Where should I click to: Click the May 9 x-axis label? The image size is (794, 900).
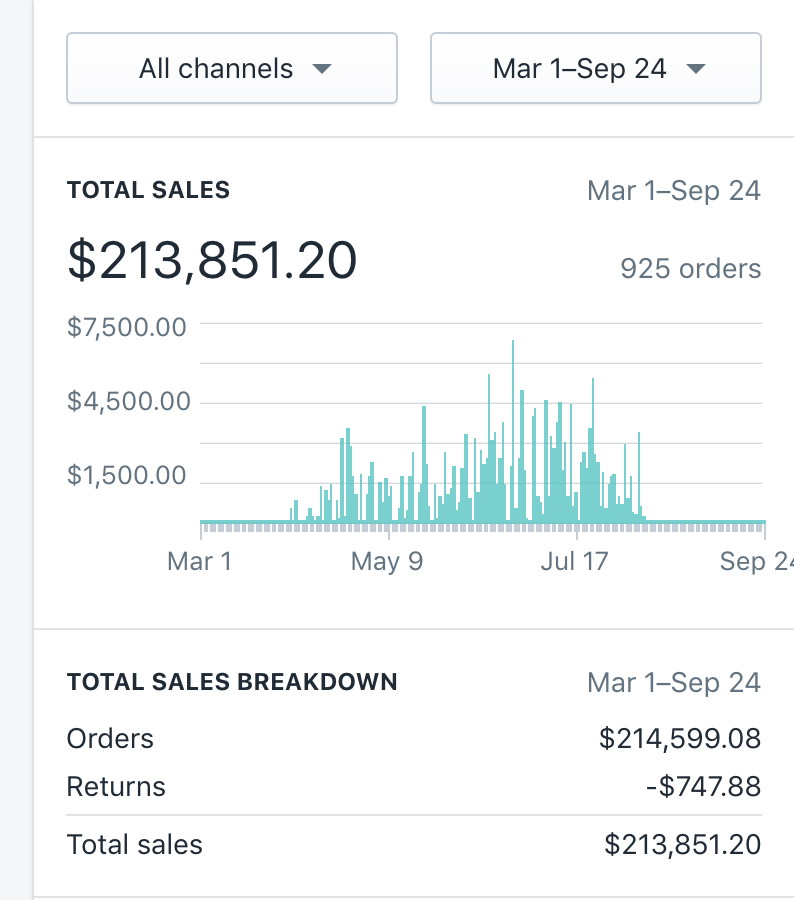[386, 561]
